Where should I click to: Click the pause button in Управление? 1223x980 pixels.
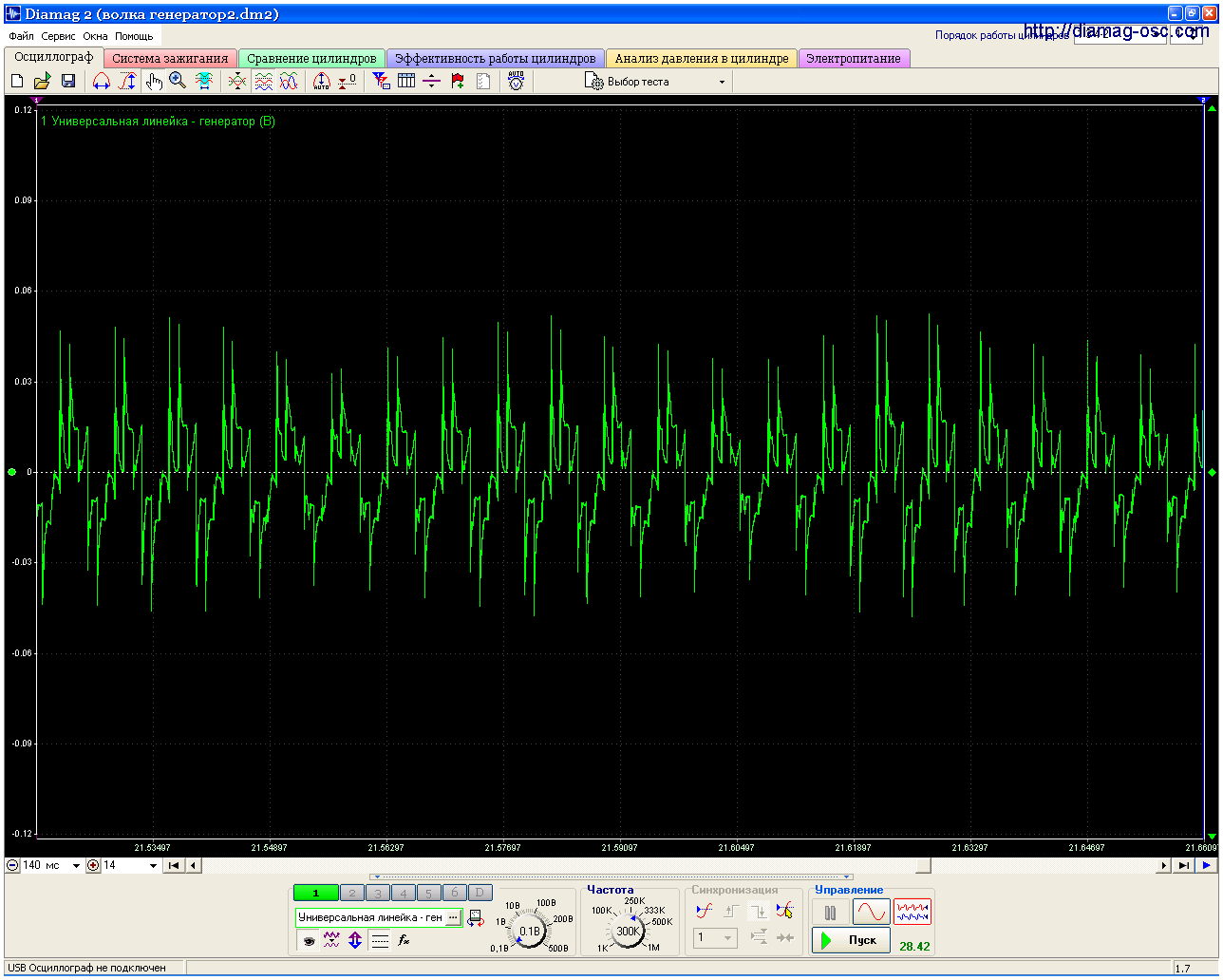click(x=831, y=913)
